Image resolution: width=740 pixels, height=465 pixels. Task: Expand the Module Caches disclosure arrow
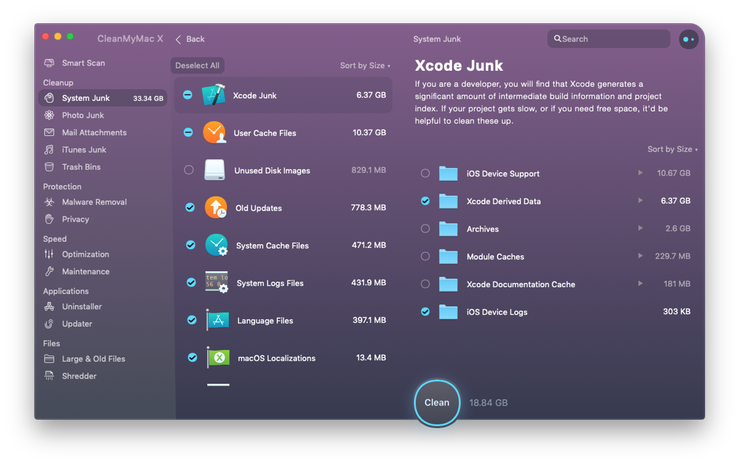tap(640, 256)
